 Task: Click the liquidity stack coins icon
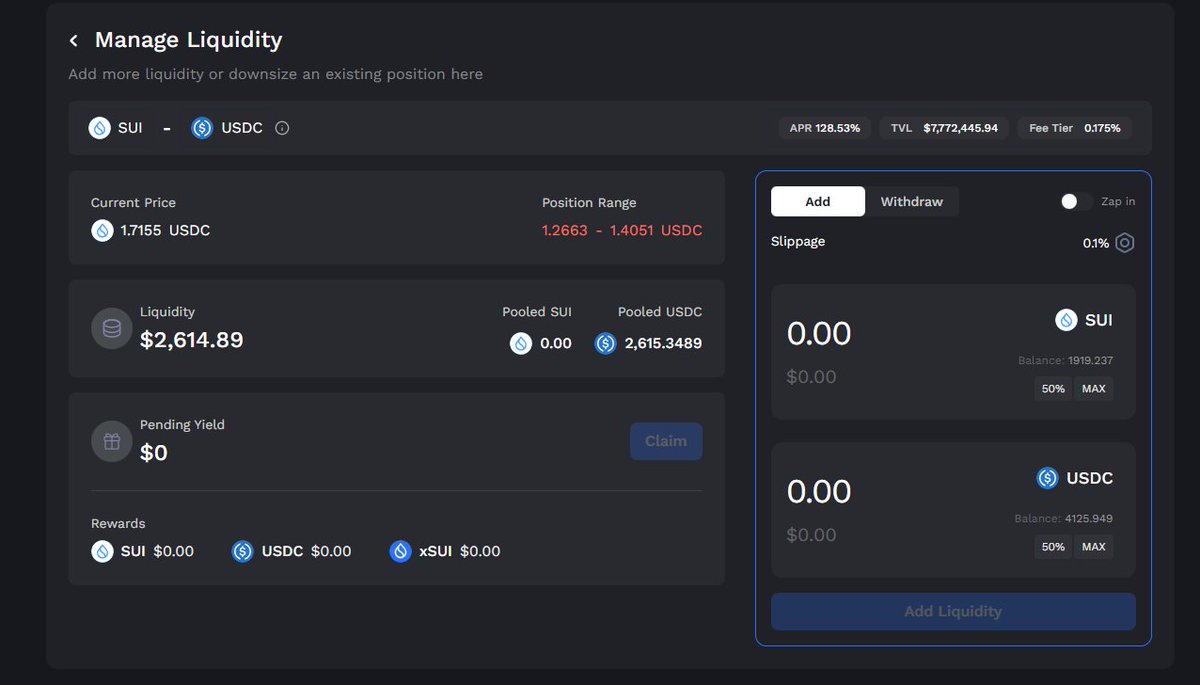pyautogui.click(x=112, y=328)
